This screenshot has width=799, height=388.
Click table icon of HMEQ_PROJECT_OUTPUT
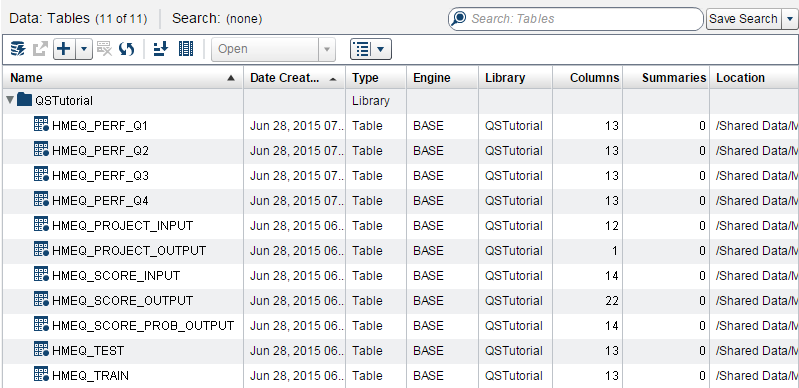[41, 250]
